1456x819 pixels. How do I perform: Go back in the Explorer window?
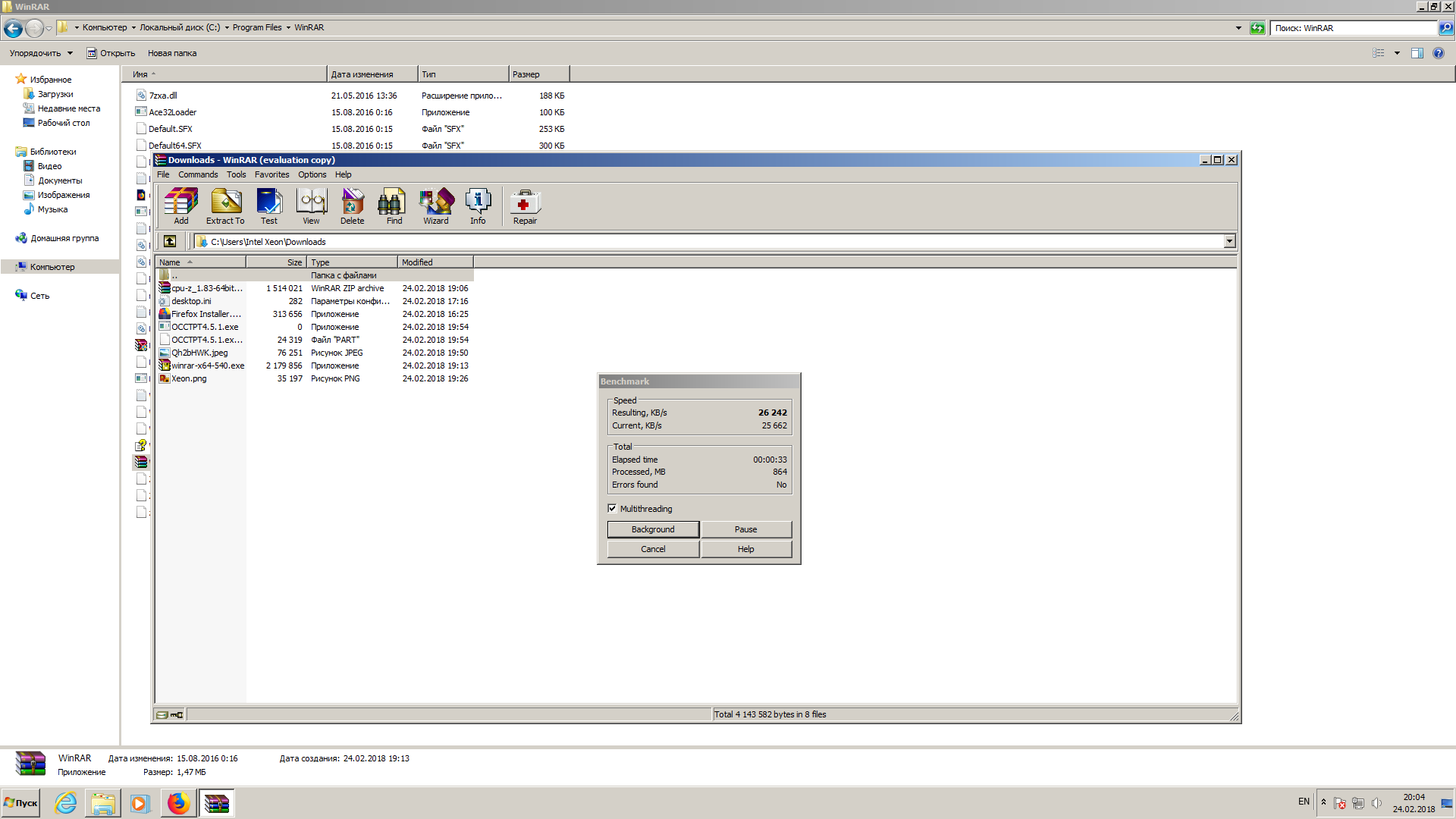tap(13, 28)
